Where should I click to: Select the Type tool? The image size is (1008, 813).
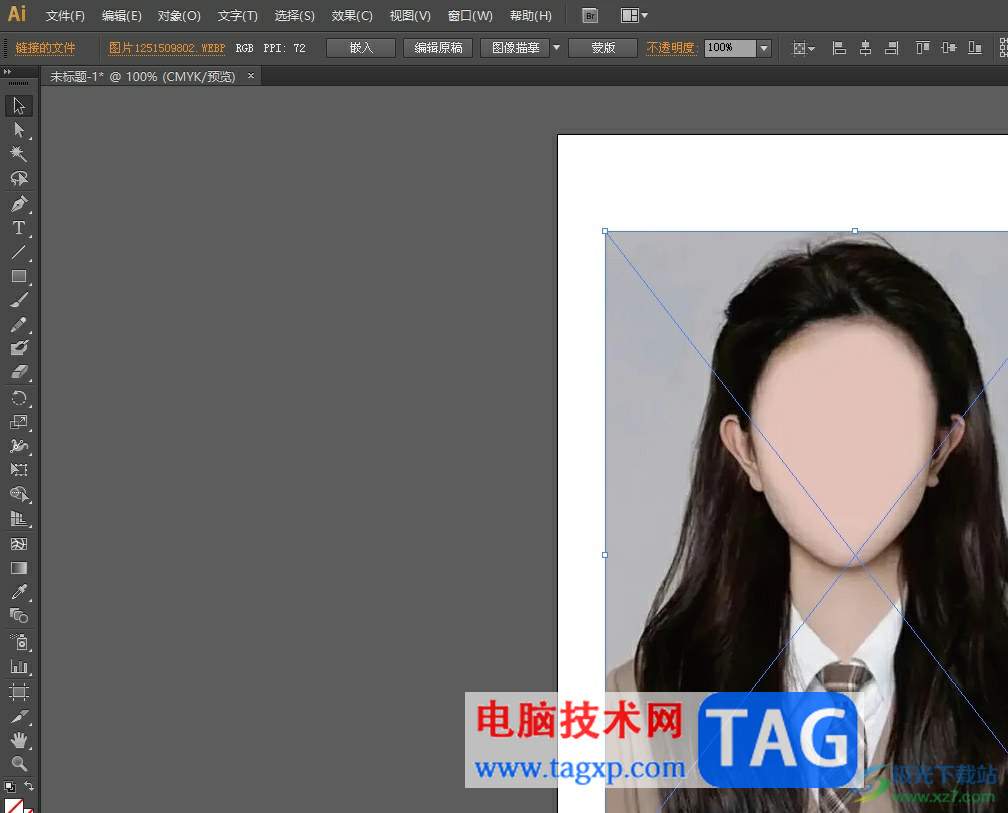tap(19, 228)
